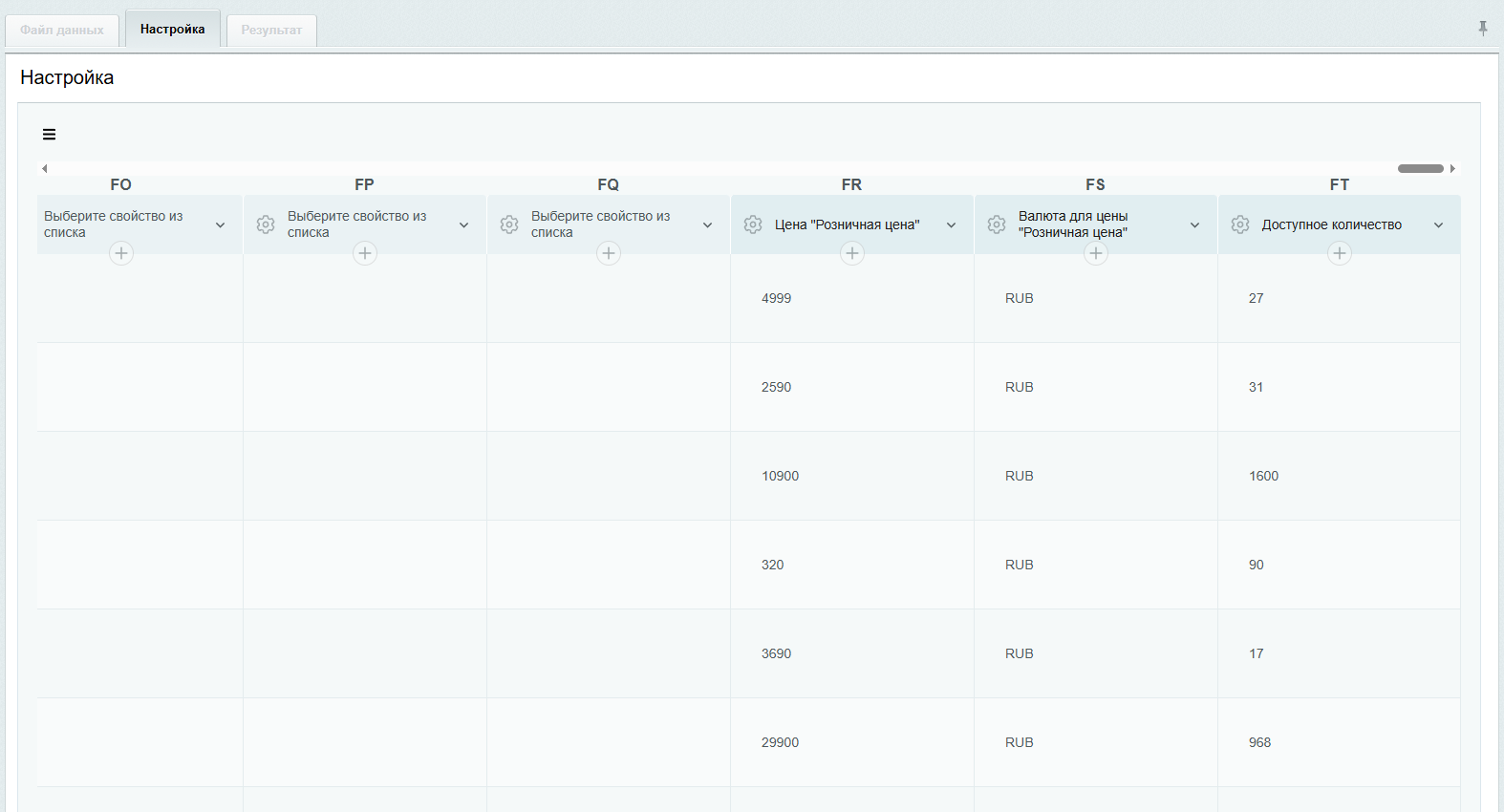
Task: Expand the FQ column property dropdown
Action: pyautogui.click(x=707, y=225)
